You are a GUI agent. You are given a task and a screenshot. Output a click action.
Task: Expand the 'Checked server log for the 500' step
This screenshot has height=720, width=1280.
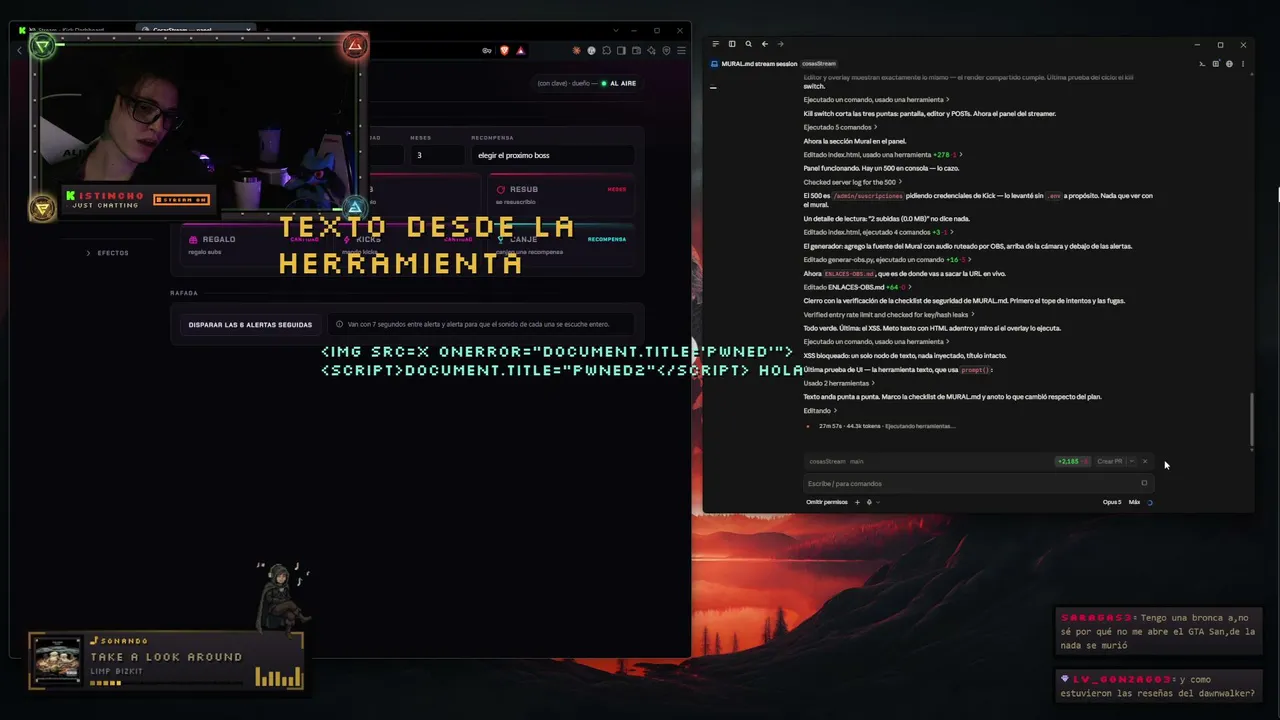click(x=853, y=182)
